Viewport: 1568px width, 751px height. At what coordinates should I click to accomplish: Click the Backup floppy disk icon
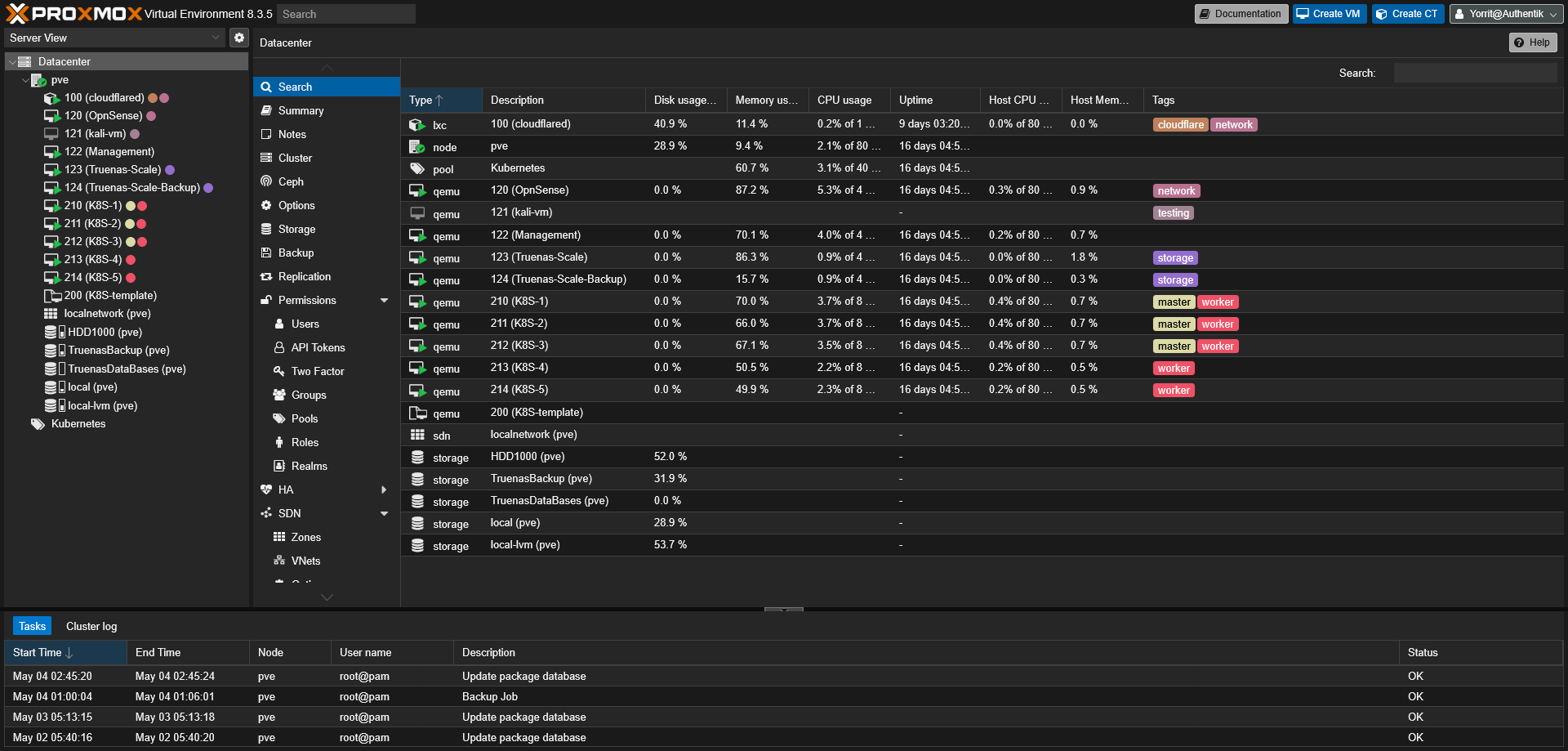coord(266,253)
